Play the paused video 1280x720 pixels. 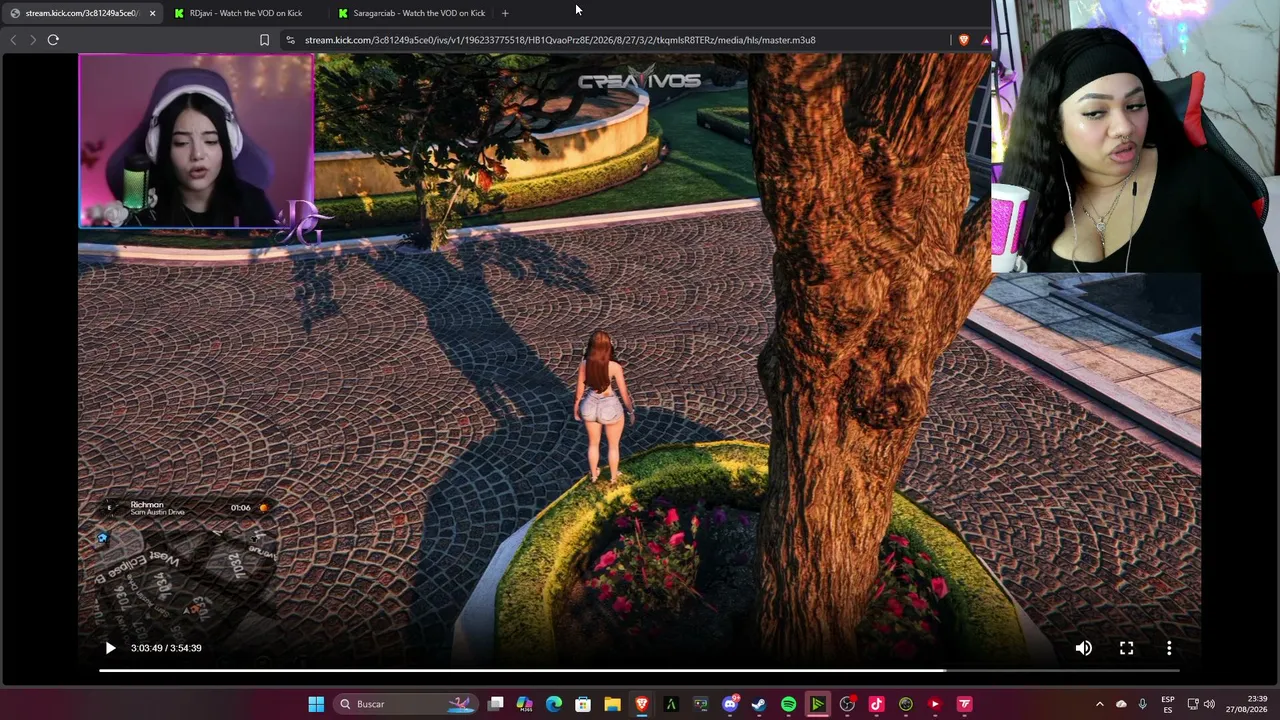point(110,648)
